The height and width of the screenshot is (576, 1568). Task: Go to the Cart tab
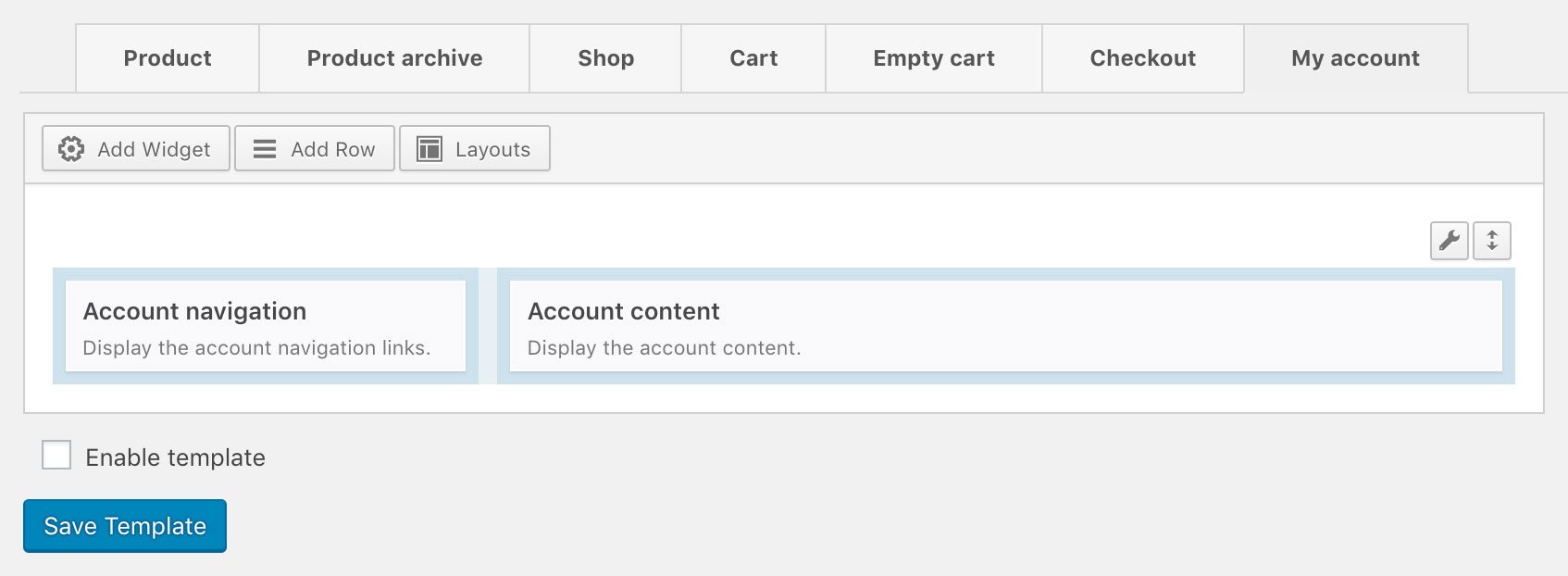[753, 58]
